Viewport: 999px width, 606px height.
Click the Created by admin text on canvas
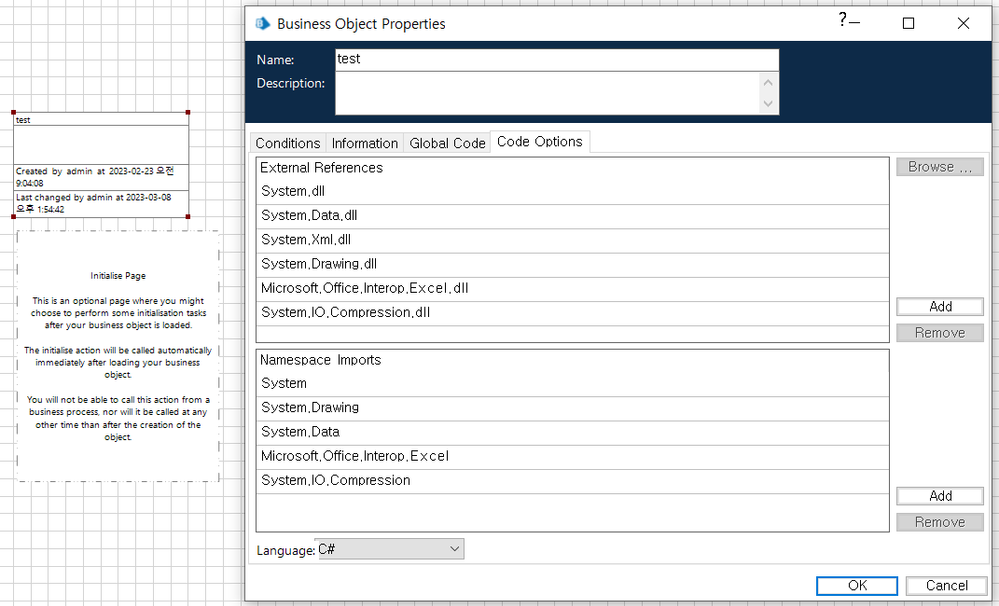tap(94, 177)
